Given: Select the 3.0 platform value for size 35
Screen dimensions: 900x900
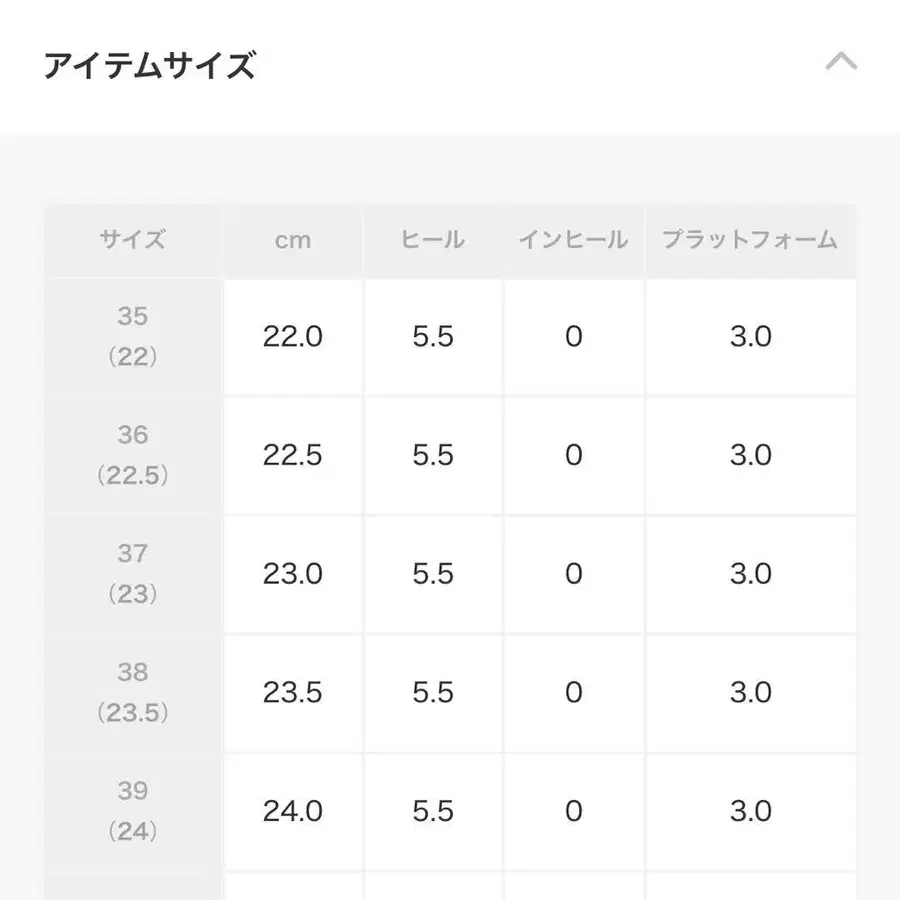Looking at the screenshot, I should pos(751,337).
